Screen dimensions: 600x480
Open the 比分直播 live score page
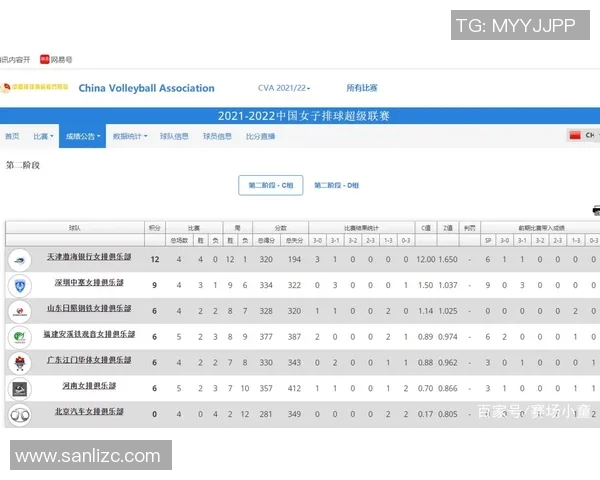(x=260, y=136)
